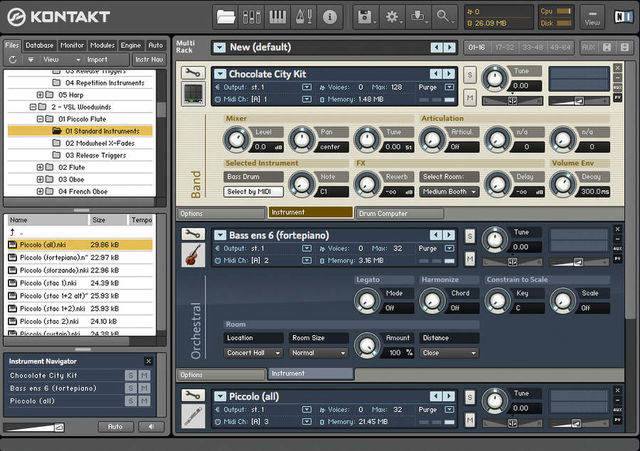Viewport: 640px width, 451px height.
Task: Solo Chocolate City Kit in Instrument Navigator
Action: click(x=131, y=375)
